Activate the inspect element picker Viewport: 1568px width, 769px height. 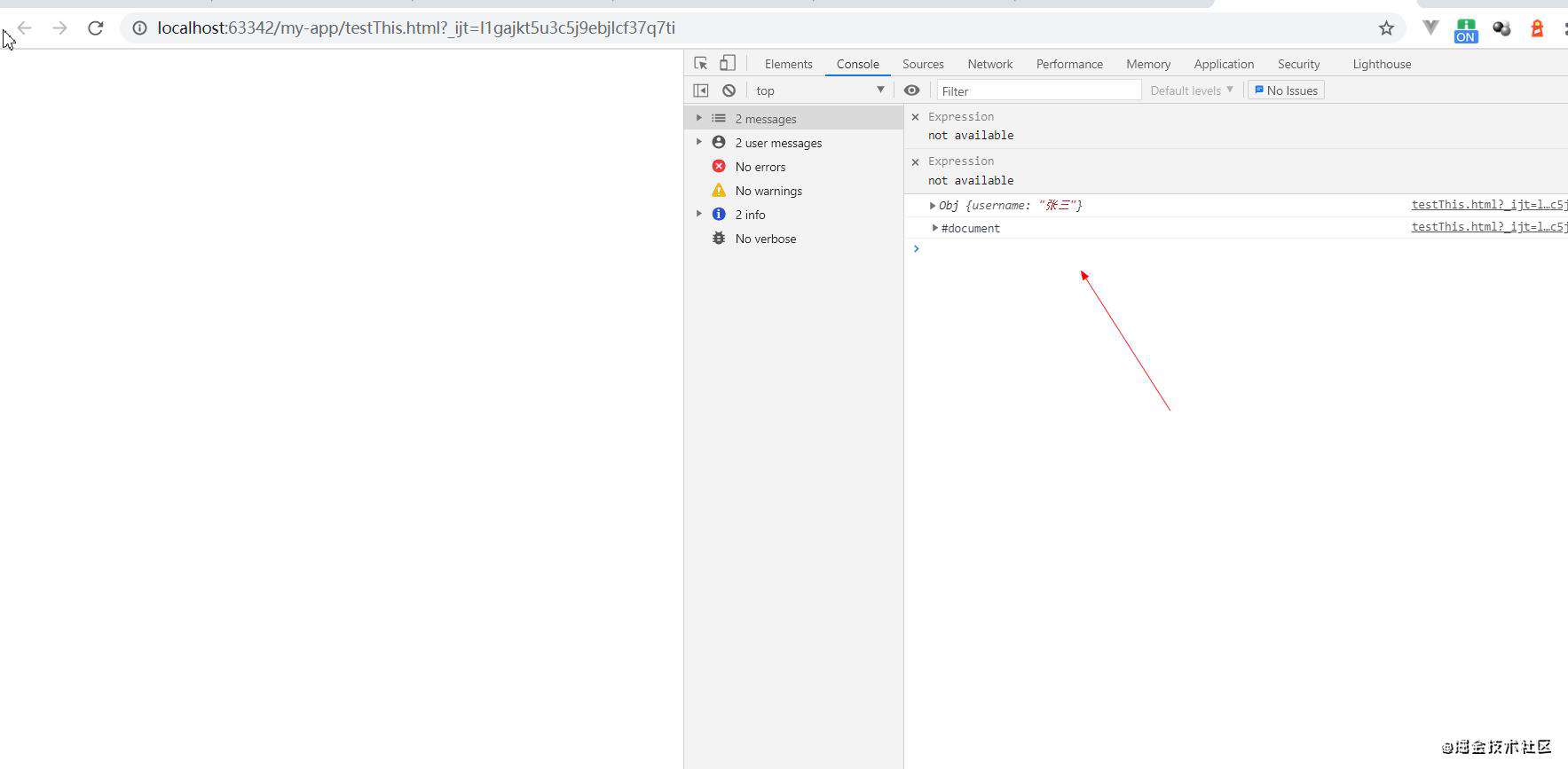(701, 63)
